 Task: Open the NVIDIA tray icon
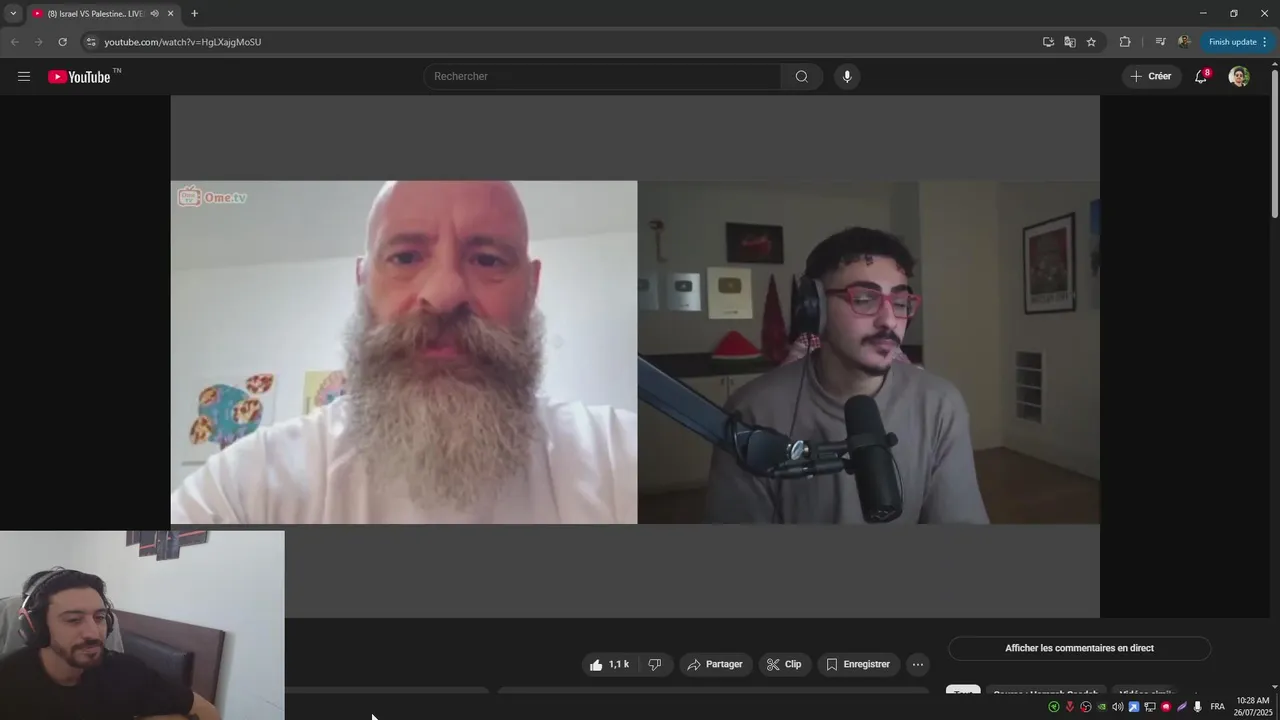1102,707
